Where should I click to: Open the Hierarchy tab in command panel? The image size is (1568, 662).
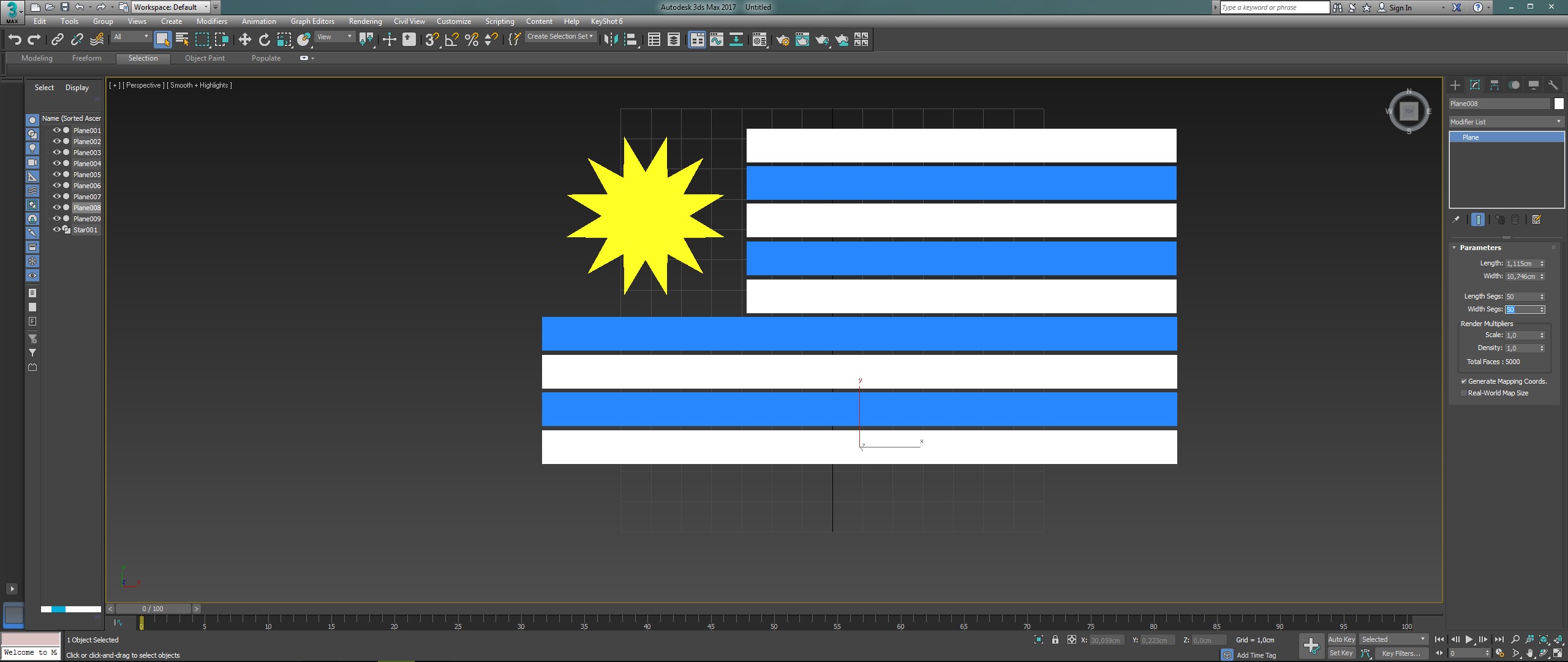pos(1494,85)
